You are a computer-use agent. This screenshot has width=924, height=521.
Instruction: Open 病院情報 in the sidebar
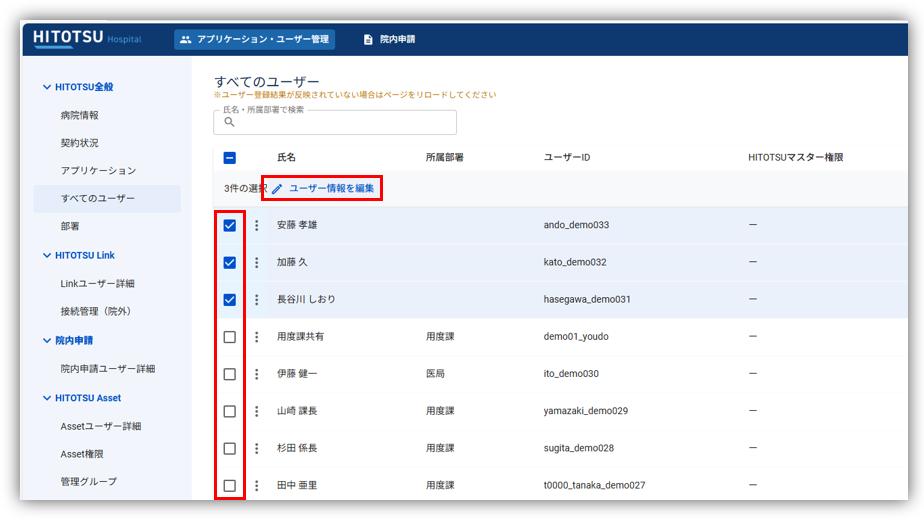coord(79,116)
